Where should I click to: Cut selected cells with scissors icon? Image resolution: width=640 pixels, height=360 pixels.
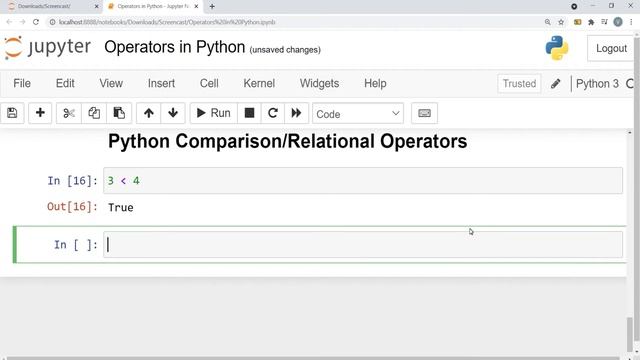click(x=69, y=113)
